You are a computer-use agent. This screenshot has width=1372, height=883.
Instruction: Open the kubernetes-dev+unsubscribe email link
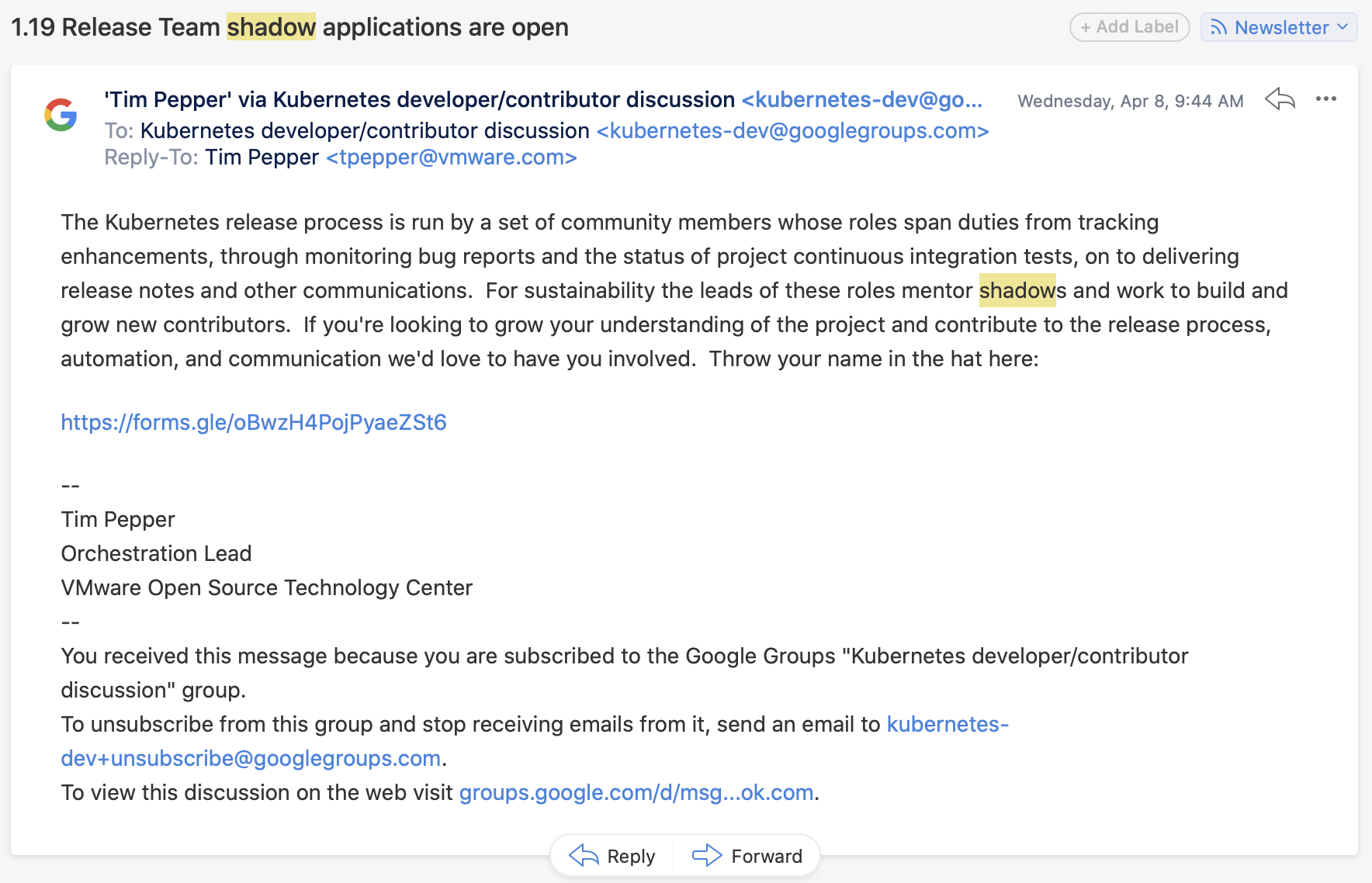coord(251,758)
